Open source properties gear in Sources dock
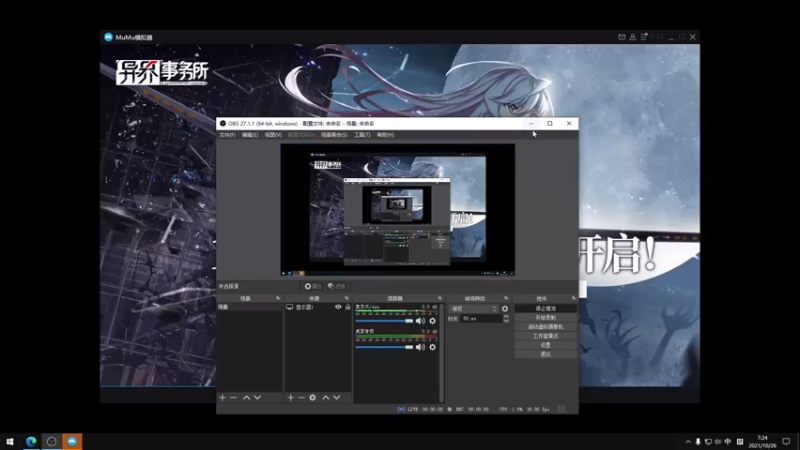Viewport: 800px width, 450px height. pyautogui.click(x=313, y=397)
